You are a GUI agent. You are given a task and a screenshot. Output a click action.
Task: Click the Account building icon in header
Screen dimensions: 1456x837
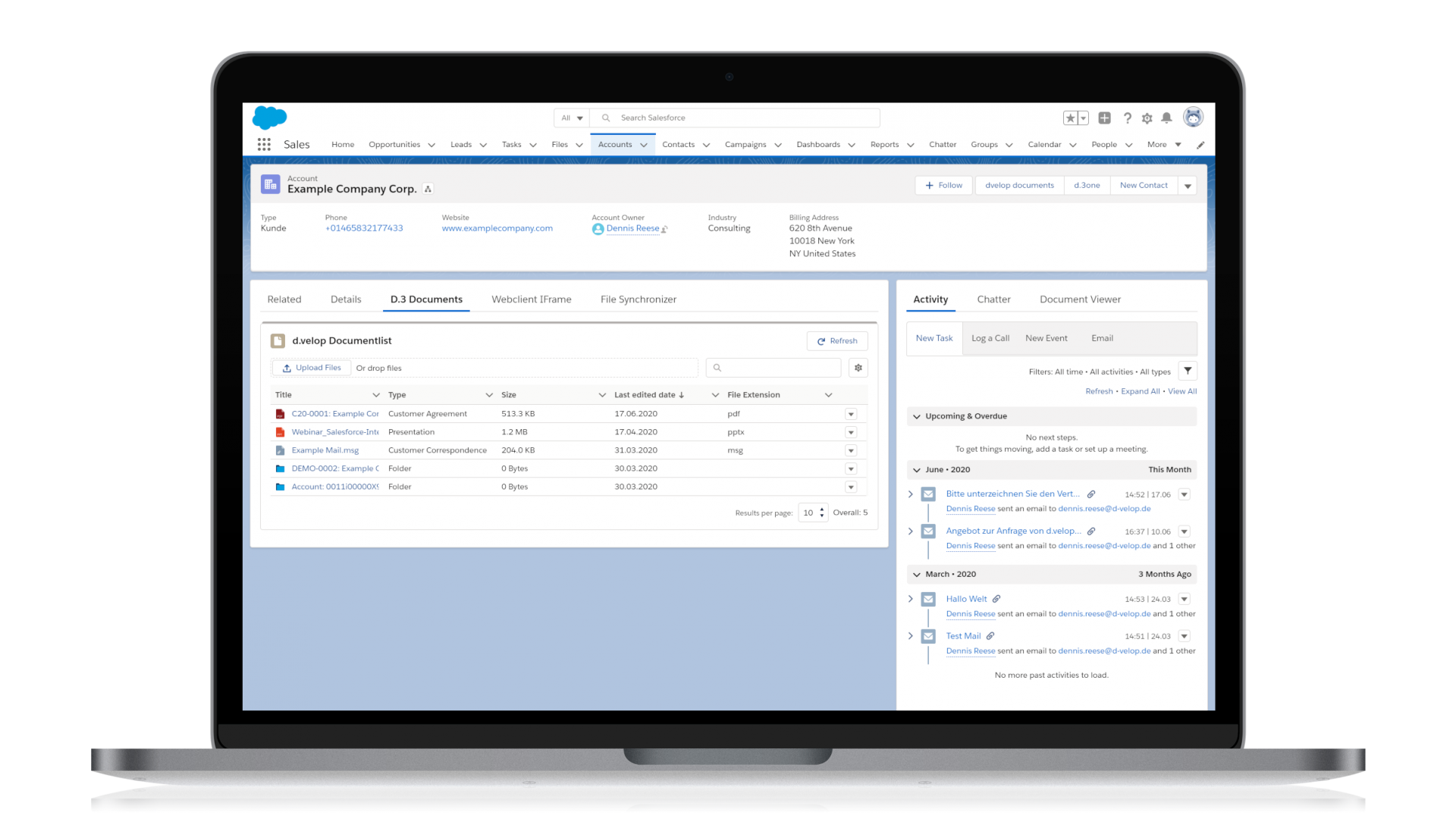(x=271, y=184)
